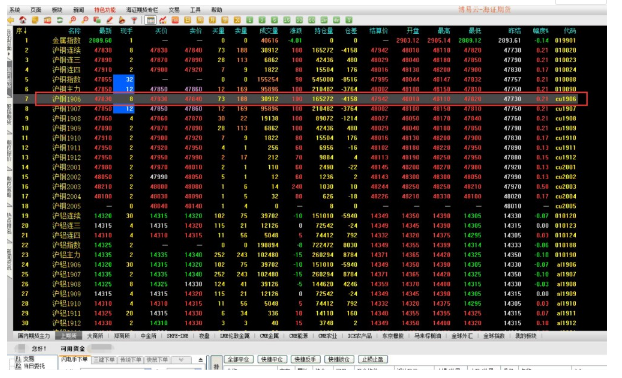
Task: Click the green refresh arrows icon
Action: [x=60, y=20]
